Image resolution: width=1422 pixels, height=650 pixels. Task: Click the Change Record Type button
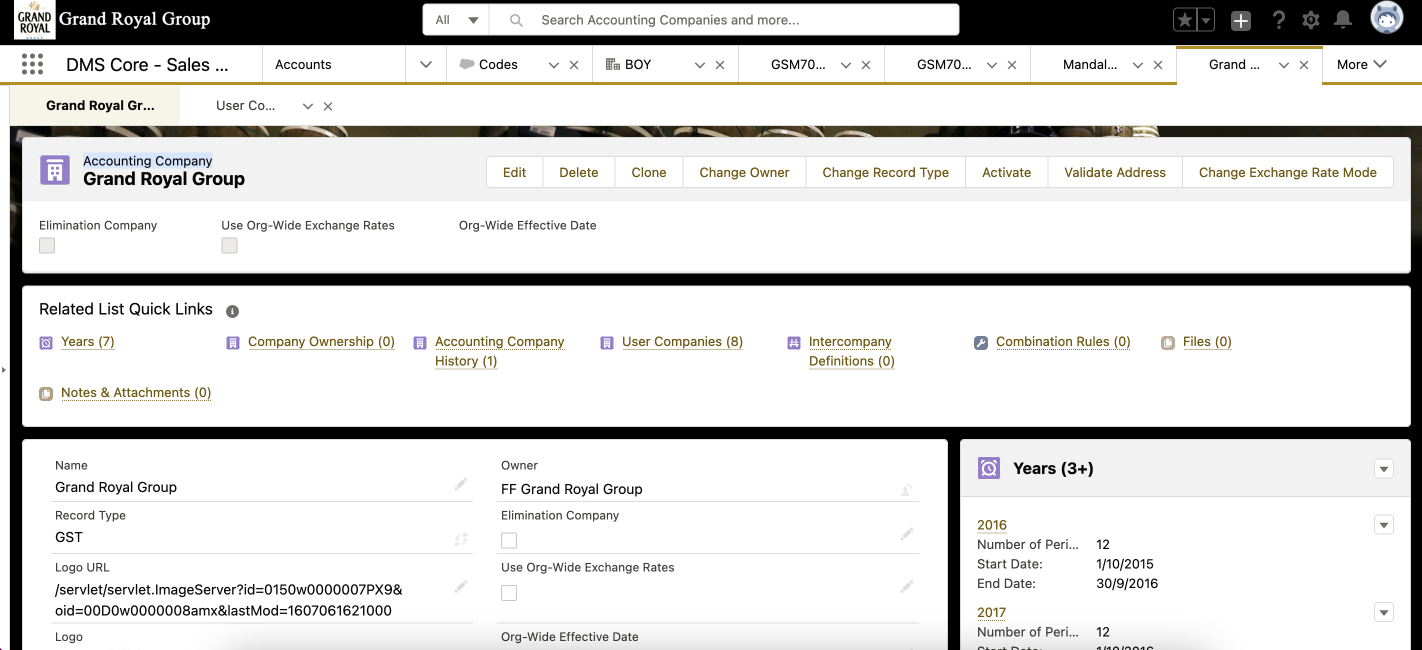pyautogui.click(x=886, y=172)
